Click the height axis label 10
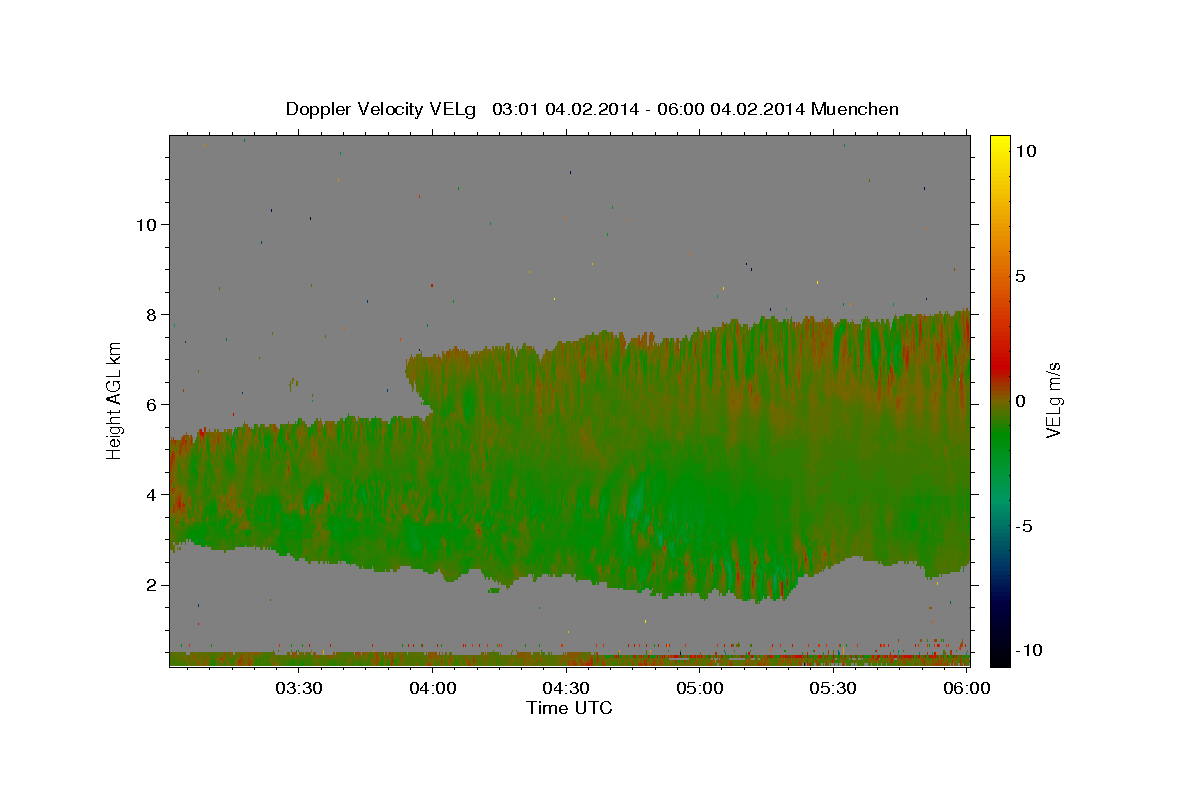Screen dimensions: 1200x800 146,224
